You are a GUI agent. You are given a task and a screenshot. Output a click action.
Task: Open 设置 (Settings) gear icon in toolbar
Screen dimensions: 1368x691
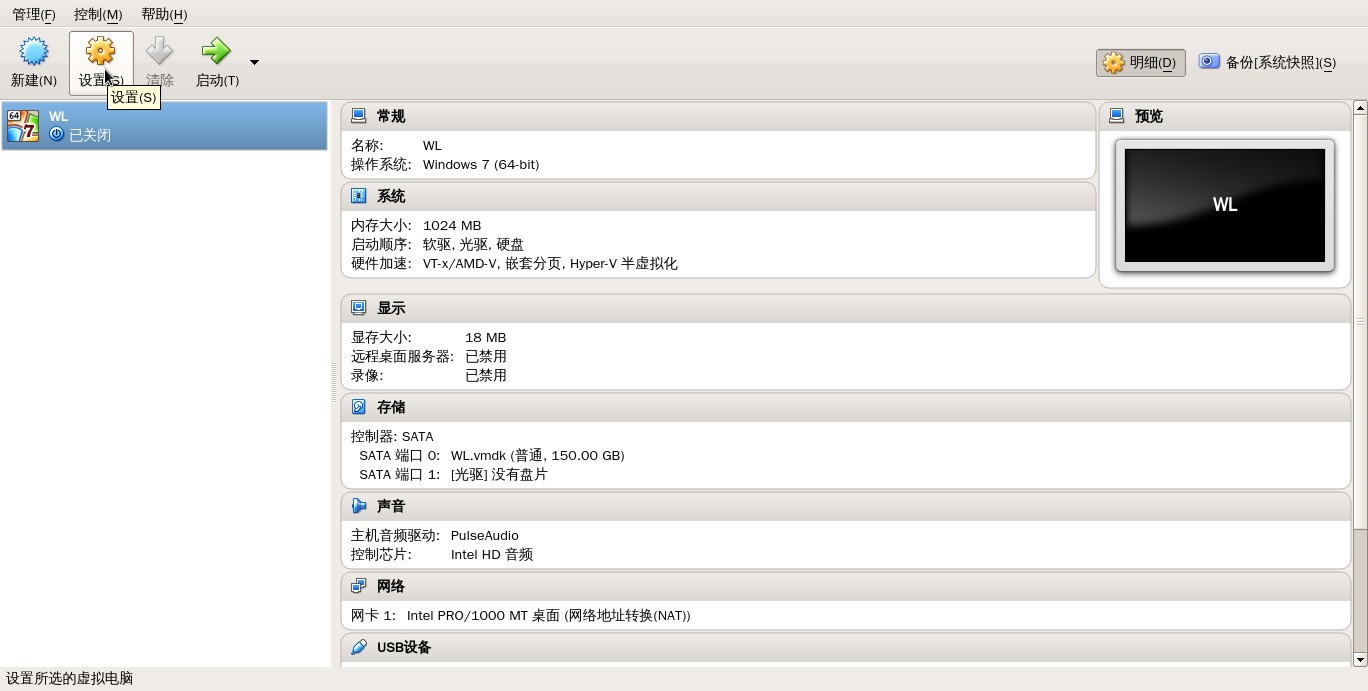tap(100, 51)
